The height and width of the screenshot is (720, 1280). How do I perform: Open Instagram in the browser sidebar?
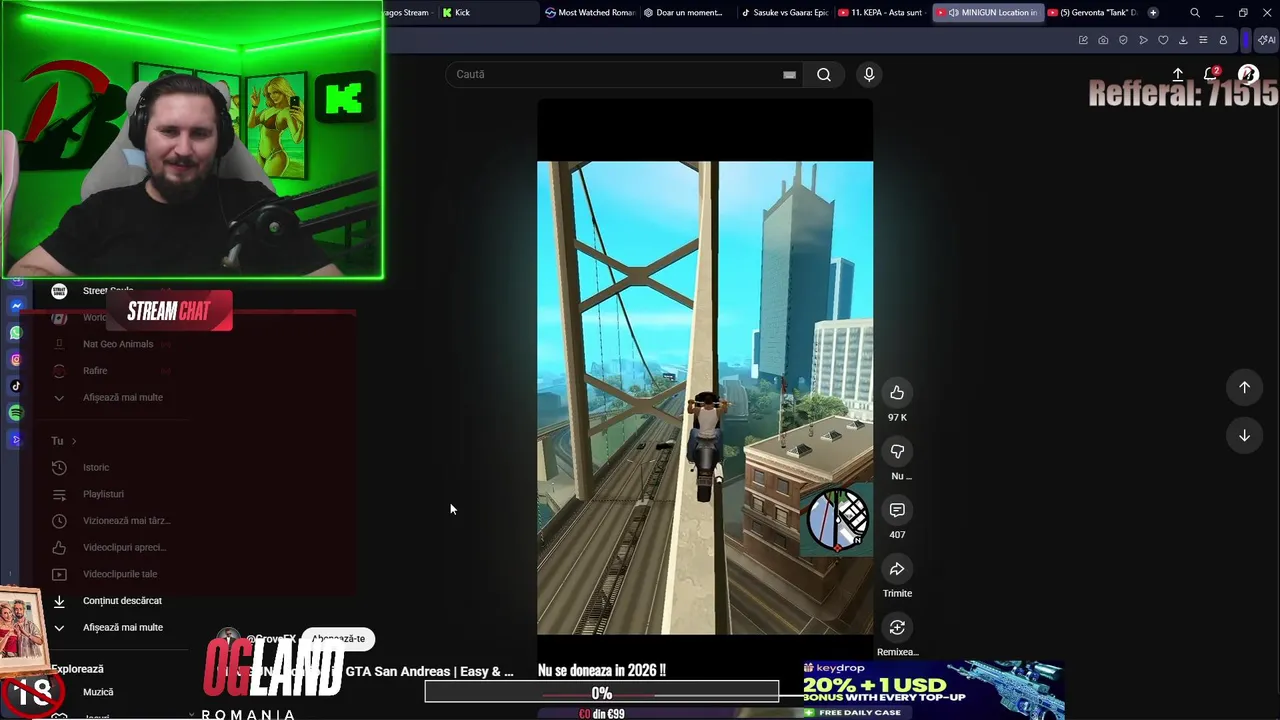[16, 360]
